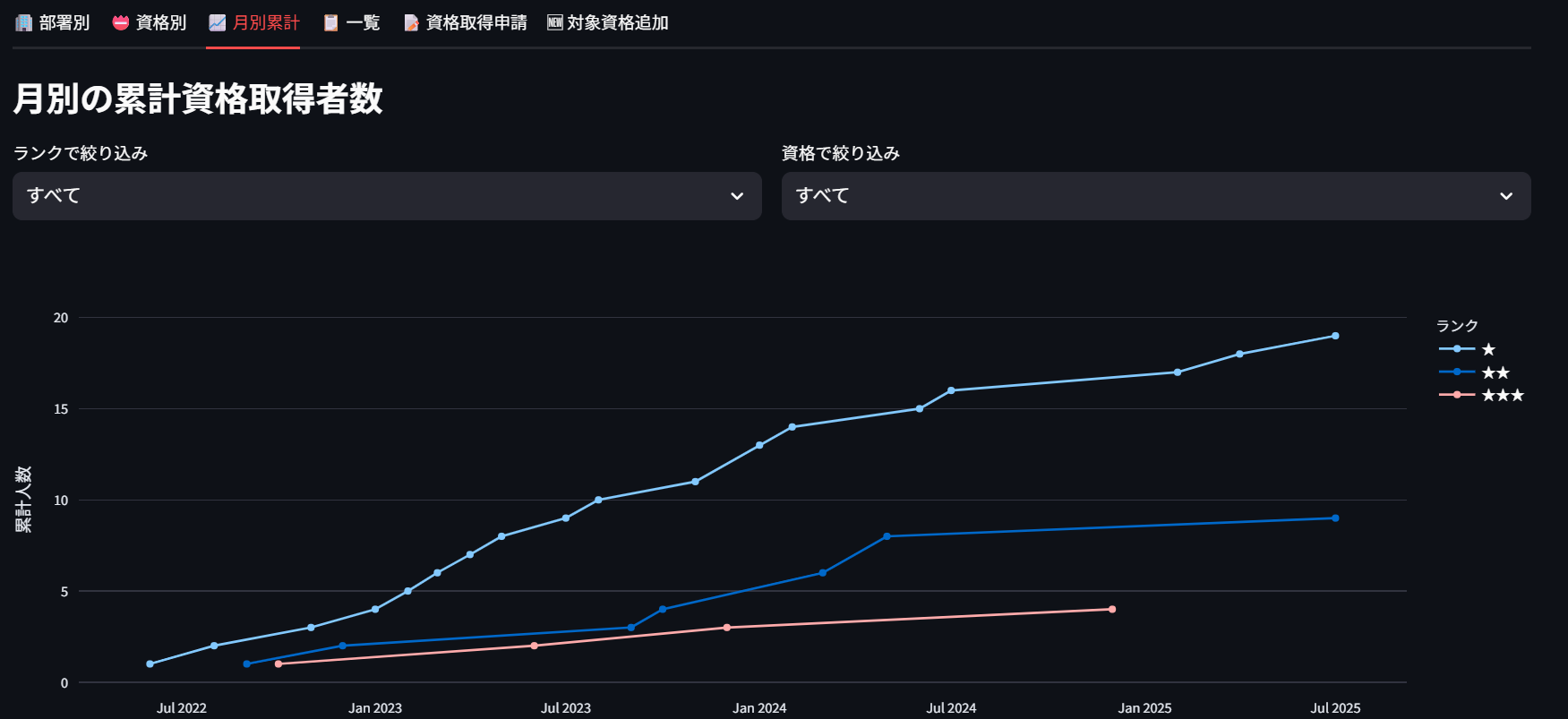
Task: Click the Jan 2025 axis label
Action: (x=1144, y=708)
